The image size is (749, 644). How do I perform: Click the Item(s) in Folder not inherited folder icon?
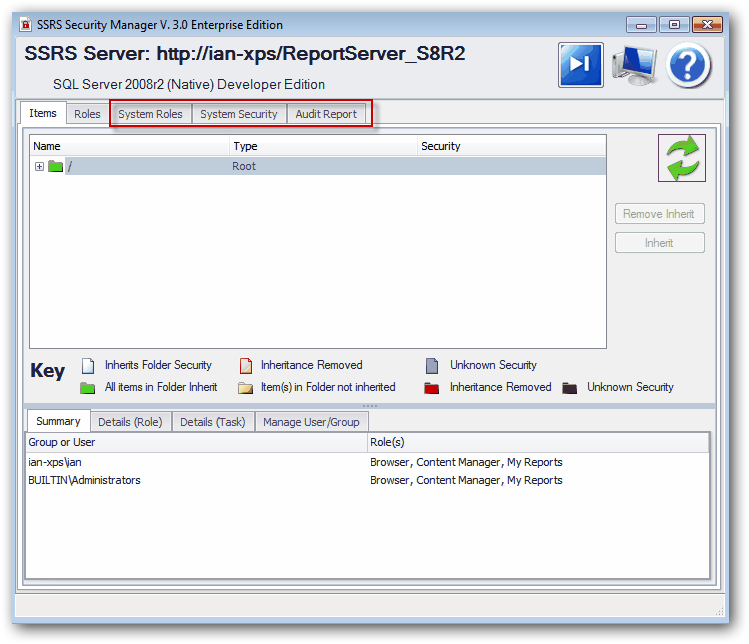pyautogui.click(x=246, y=387)
